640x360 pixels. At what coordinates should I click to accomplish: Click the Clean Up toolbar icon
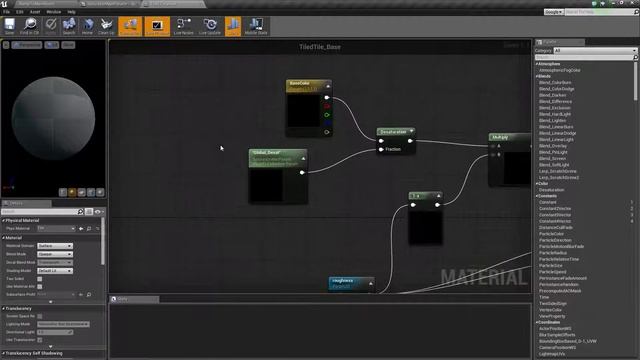click(106, 26)
